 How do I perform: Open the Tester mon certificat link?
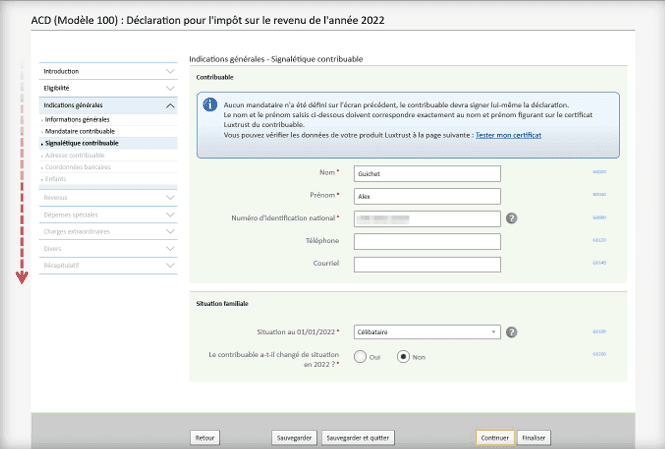pos(509,134)
